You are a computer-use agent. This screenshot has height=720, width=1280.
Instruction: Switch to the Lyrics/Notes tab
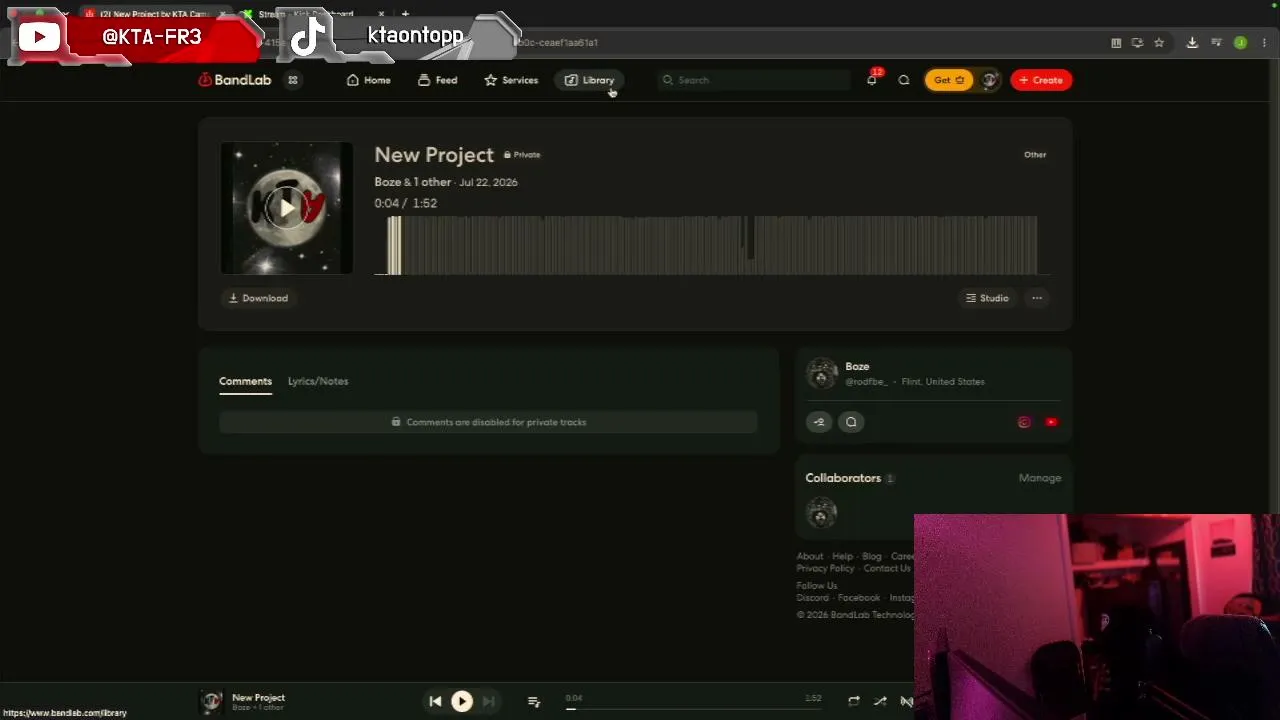tap(318, 381)
